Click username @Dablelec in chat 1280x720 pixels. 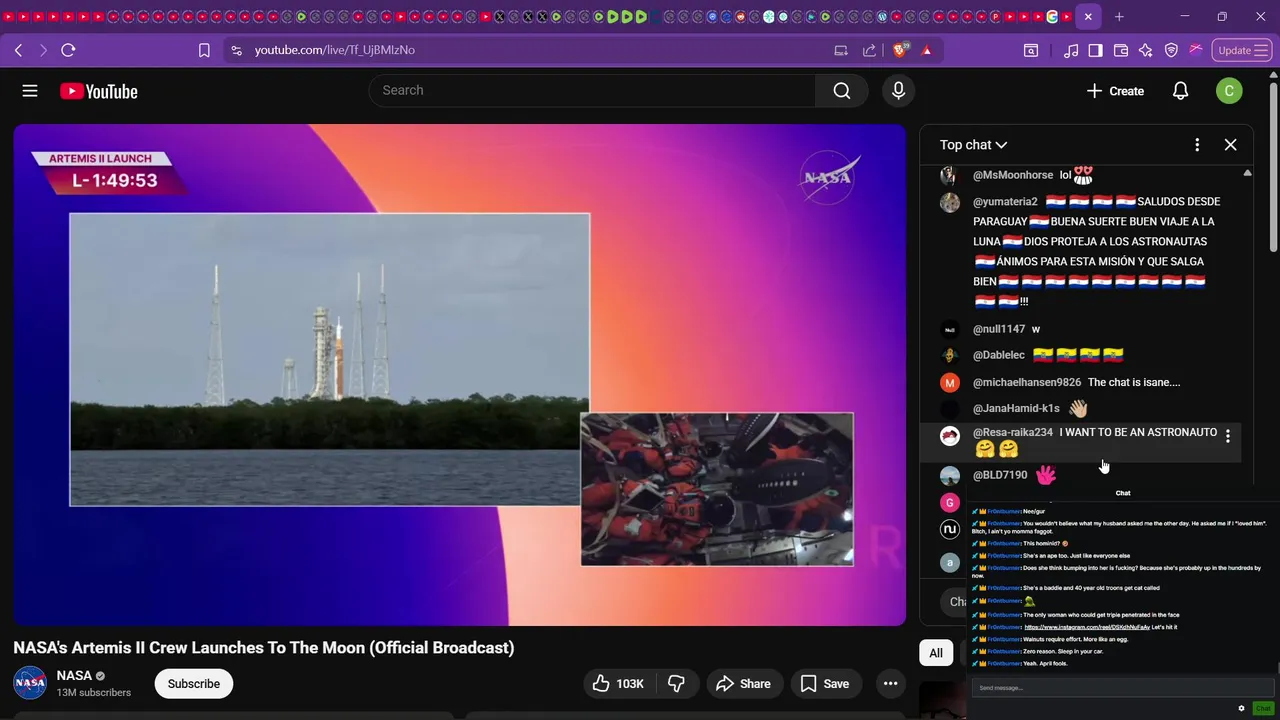click(x=999, y=355)
